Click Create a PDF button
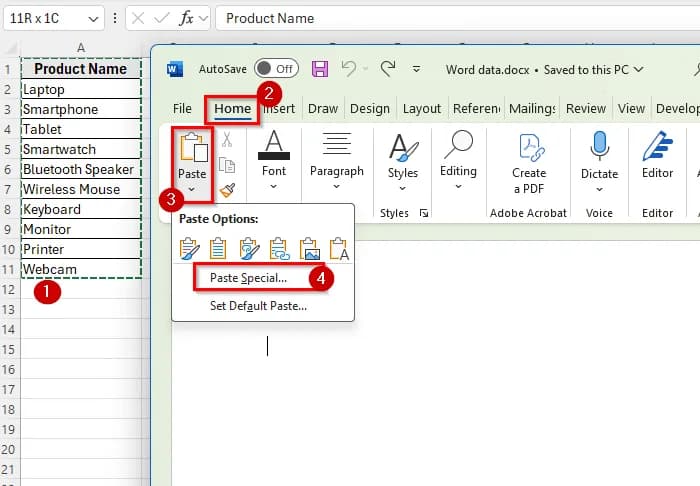 point(529,163)
